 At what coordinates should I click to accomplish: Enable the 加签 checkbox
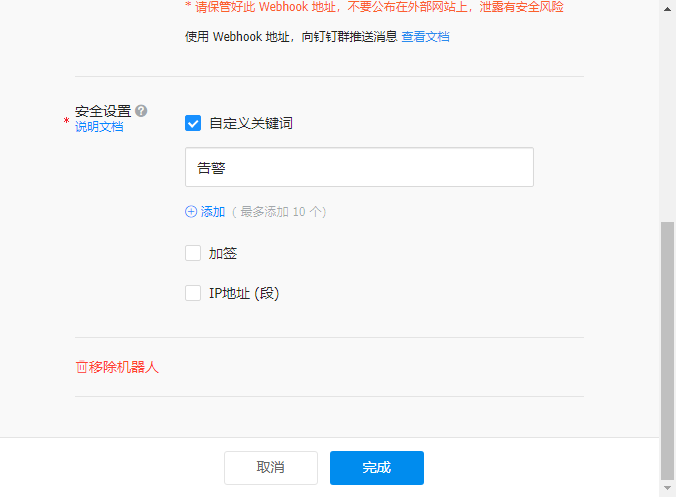[x=193, y=253]
